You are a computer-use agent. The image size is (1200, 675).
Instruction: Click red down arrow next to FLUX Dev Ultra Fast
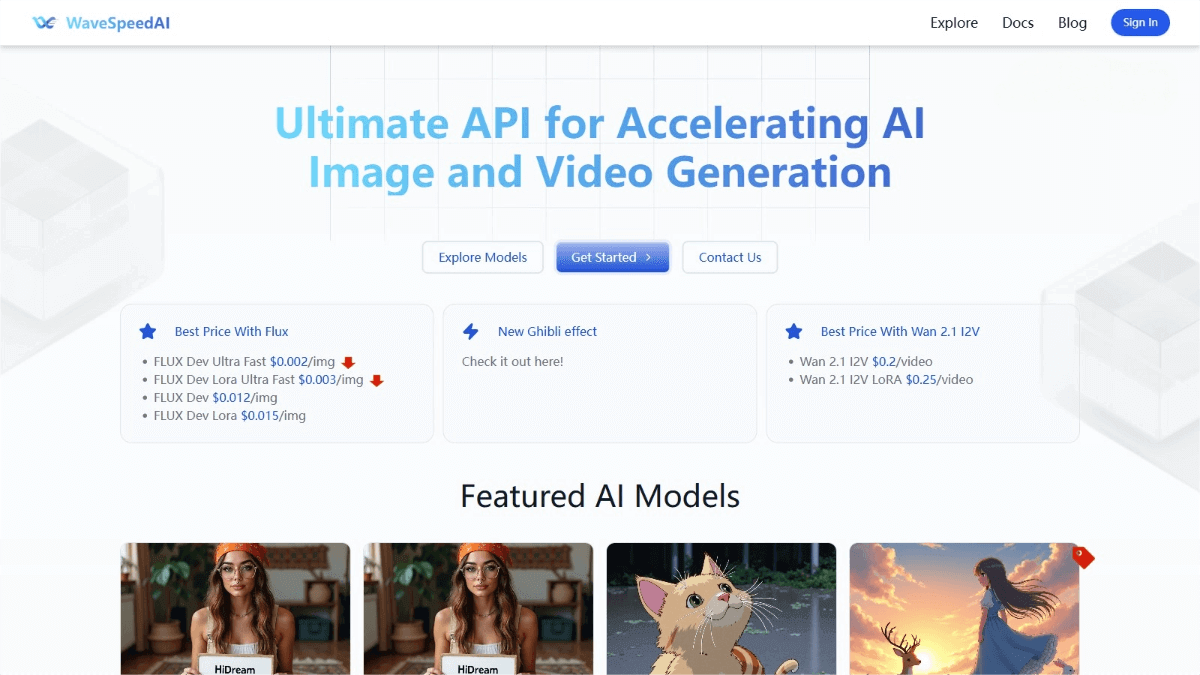348,362
